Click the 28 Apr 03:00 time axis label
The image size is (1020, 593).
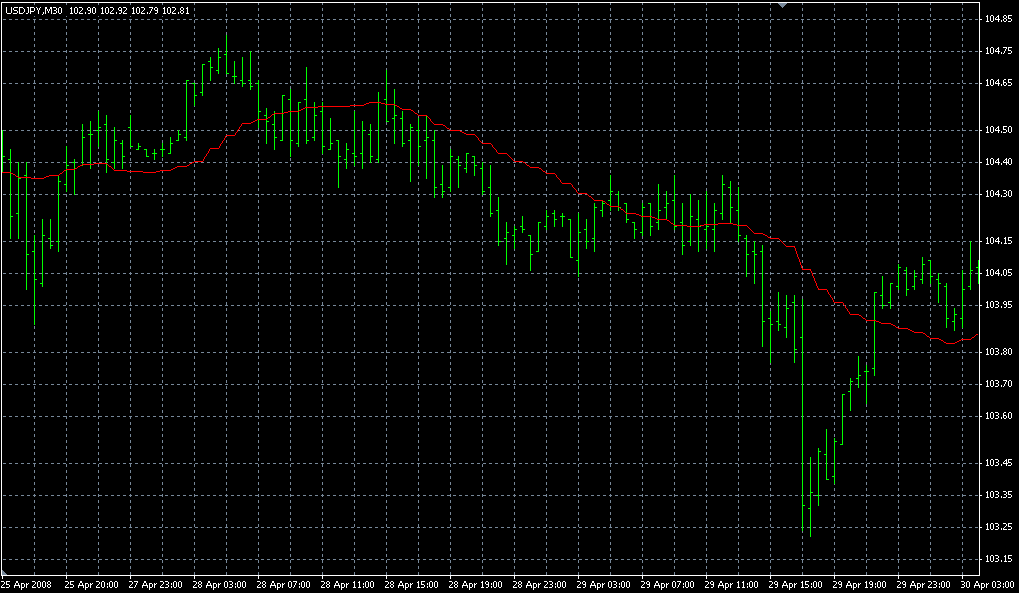(220, 583)
